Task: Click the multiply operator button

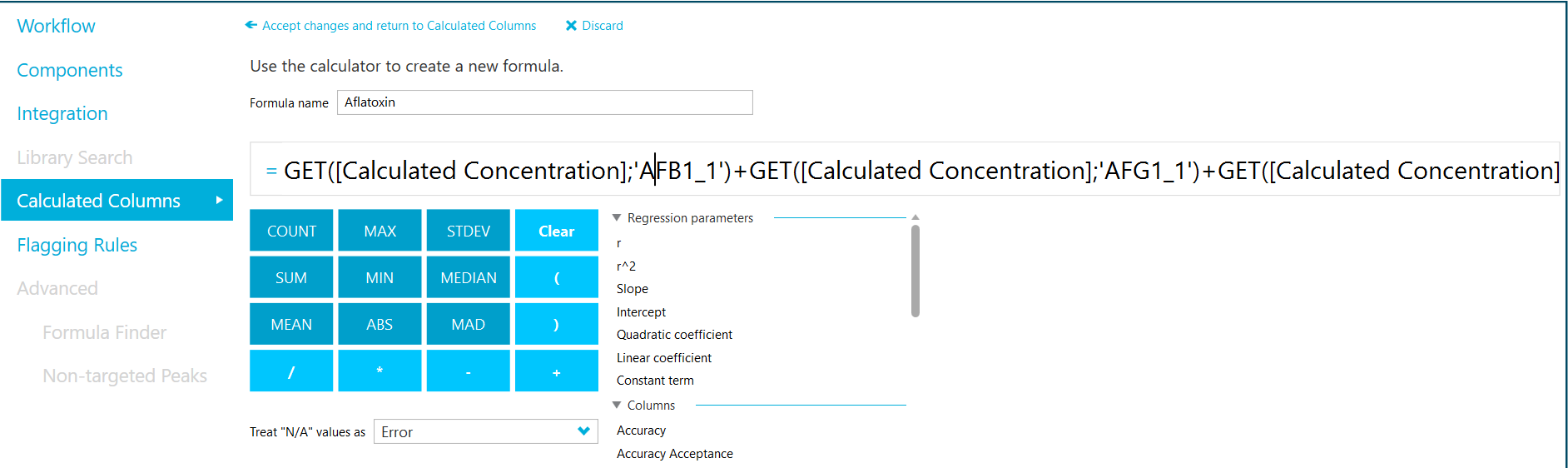Action: click(380, 371)
